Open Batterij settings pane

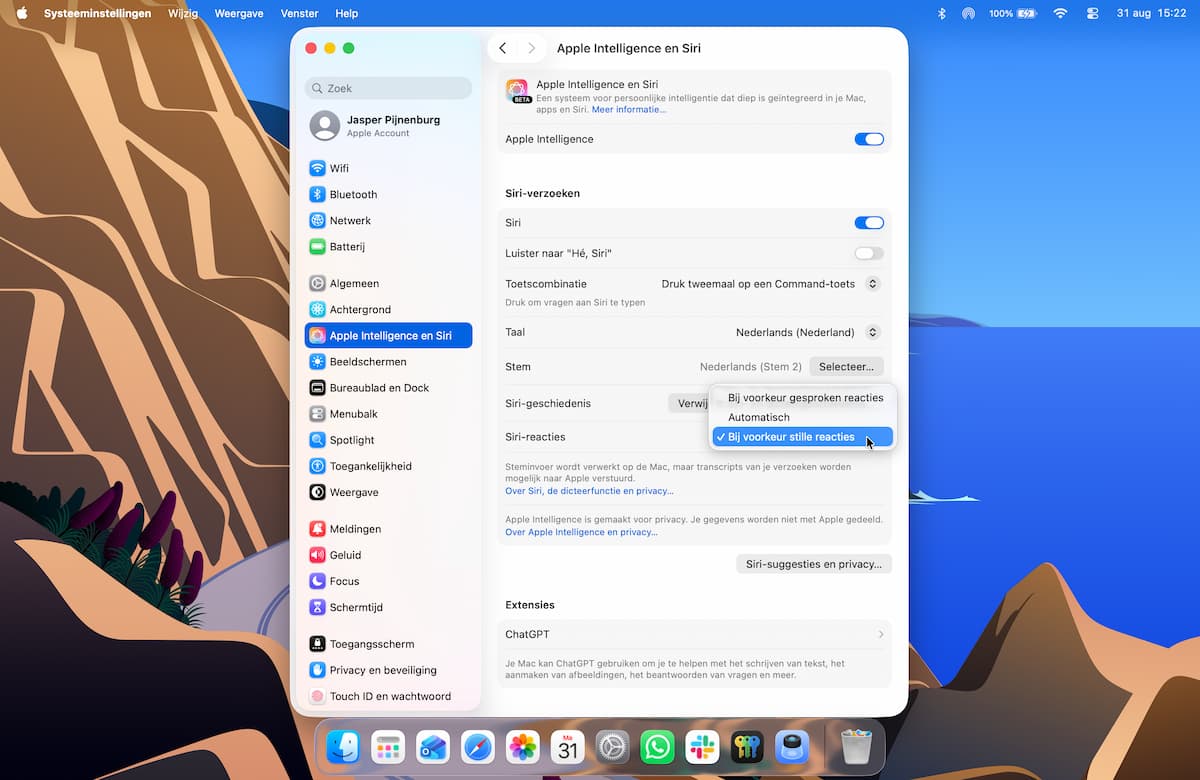pos(388,246)
